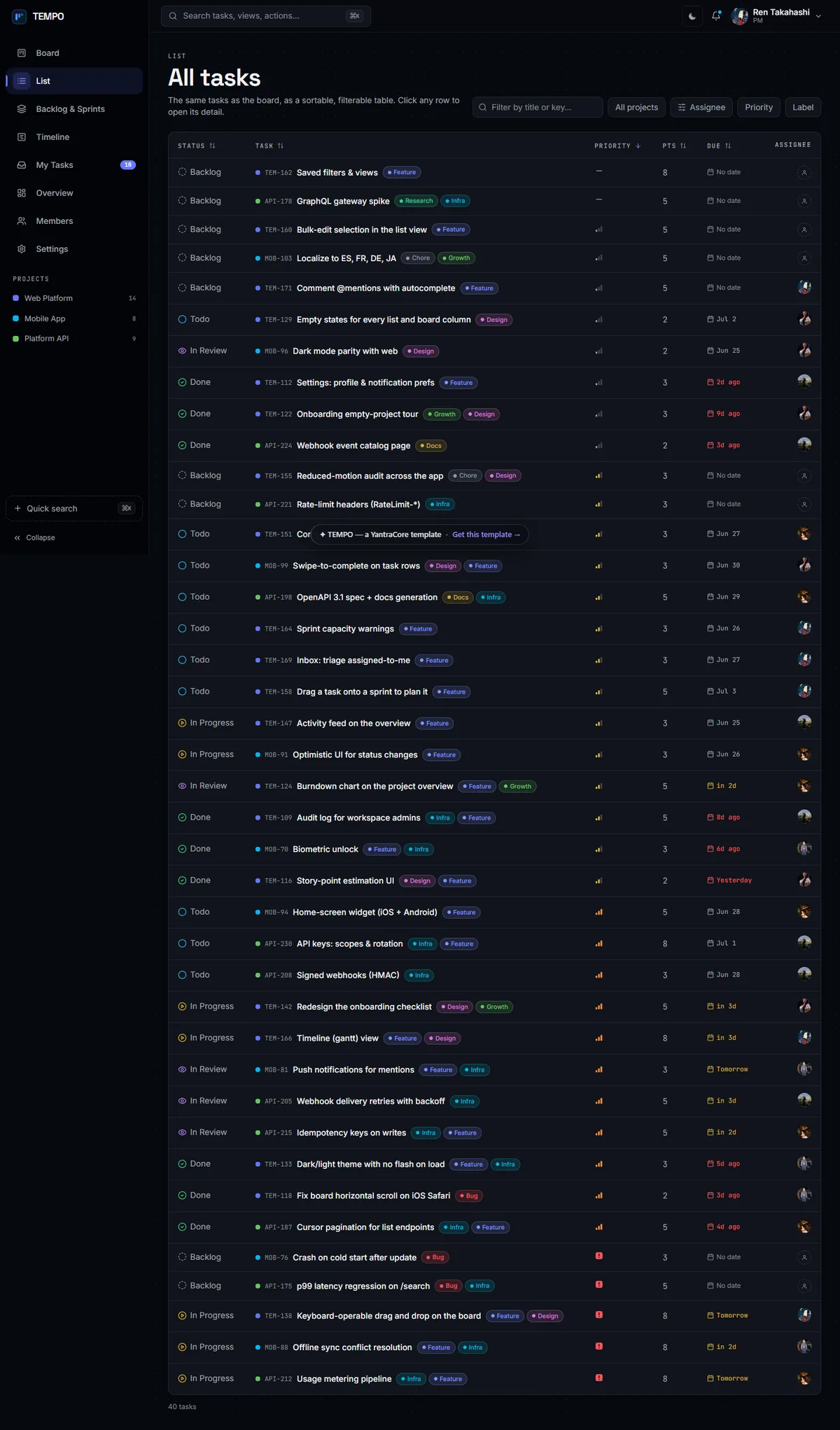
Task: Toggle dark mode moon icon
Action: point(692,16)
